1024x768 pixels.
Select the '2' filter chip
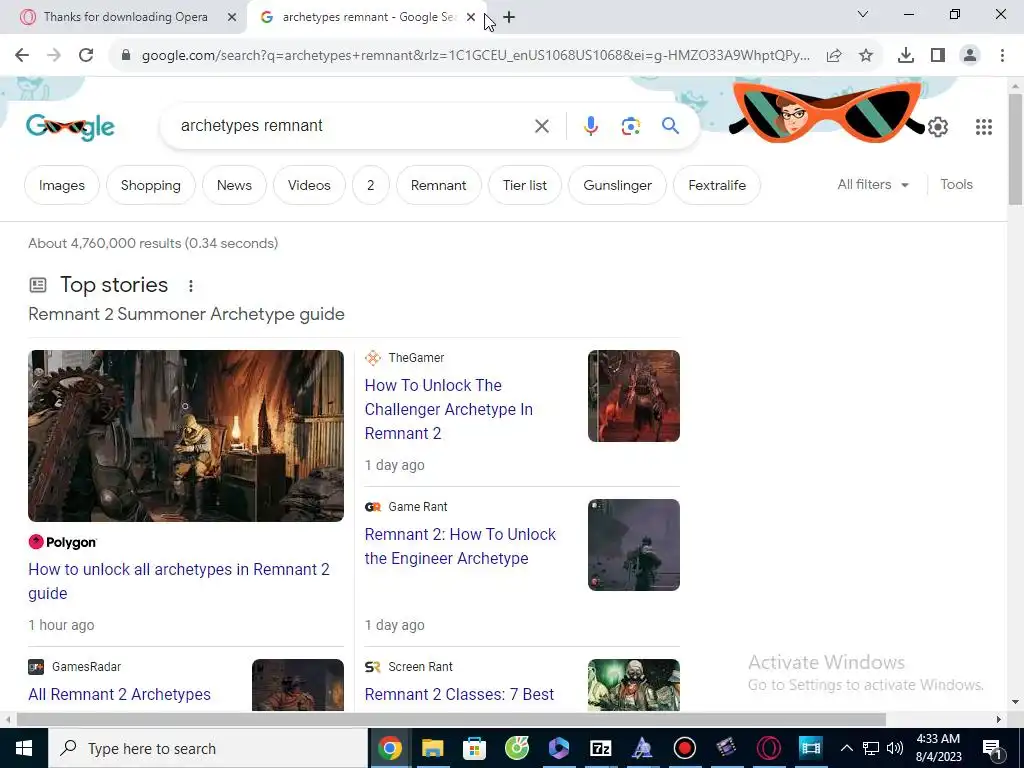point(370,185)
